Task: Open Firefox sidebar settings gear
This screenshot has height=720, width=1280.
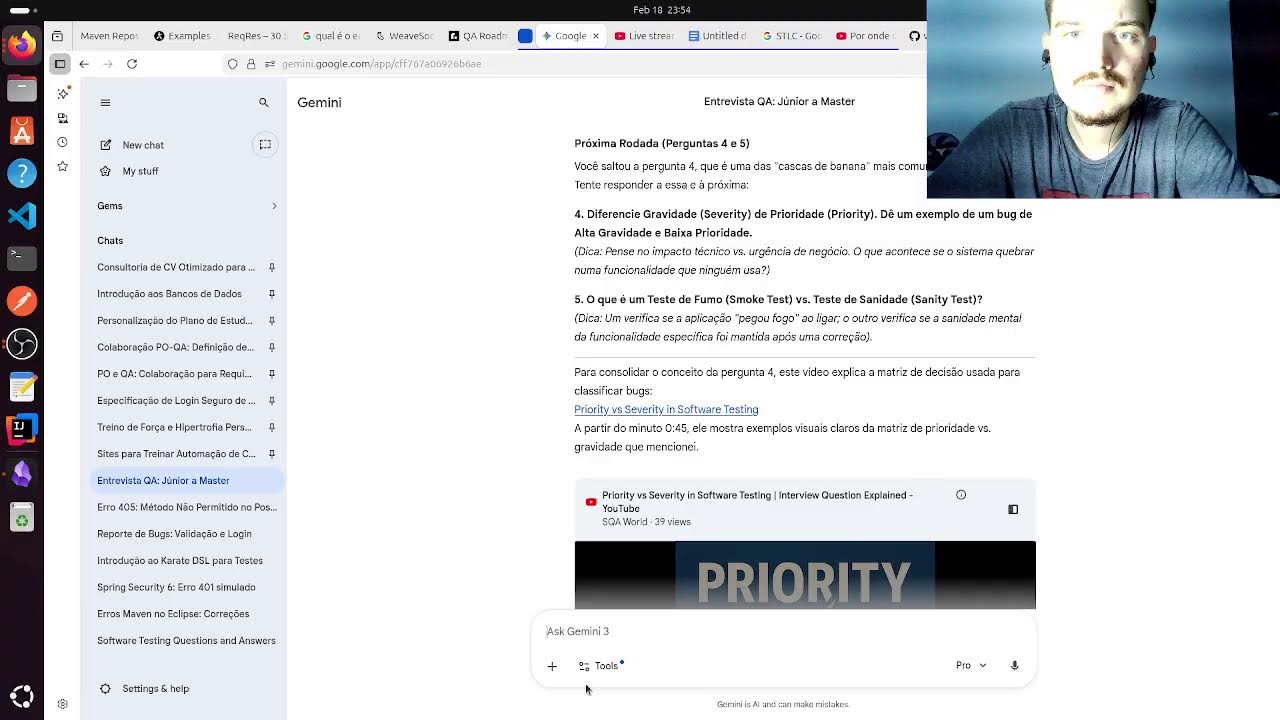Action: coord(62,704)
